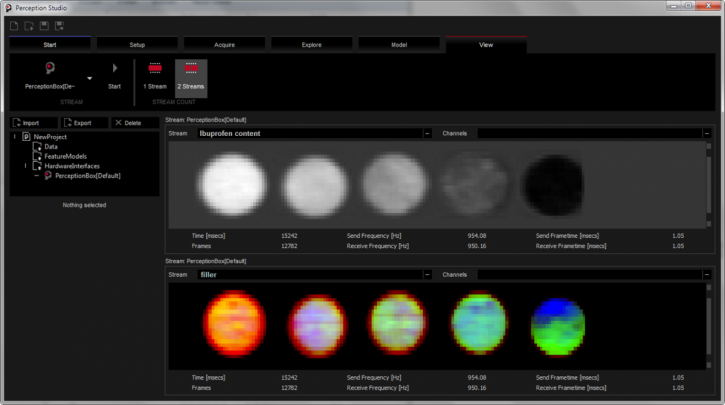Image resolution: width=725 pixels, height=405 pixels.
Task: Click the top Receive Frequency value 950.16
Action: click(477, 246)
